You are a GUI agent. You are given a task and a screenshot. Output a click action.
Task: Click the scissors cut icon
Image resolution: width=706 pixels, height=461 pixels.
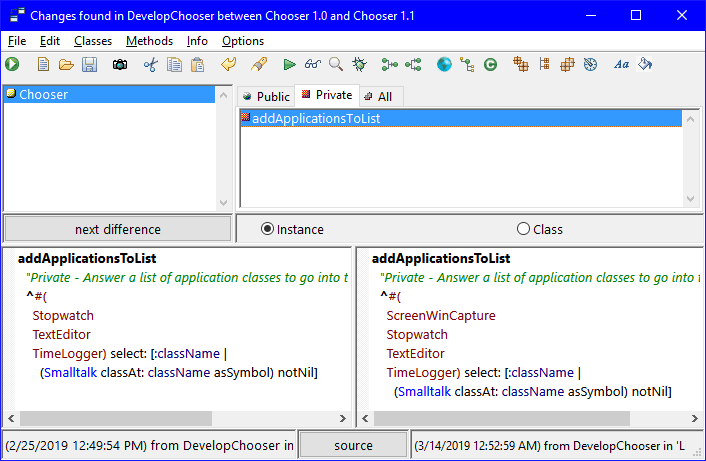pos(151,65)
